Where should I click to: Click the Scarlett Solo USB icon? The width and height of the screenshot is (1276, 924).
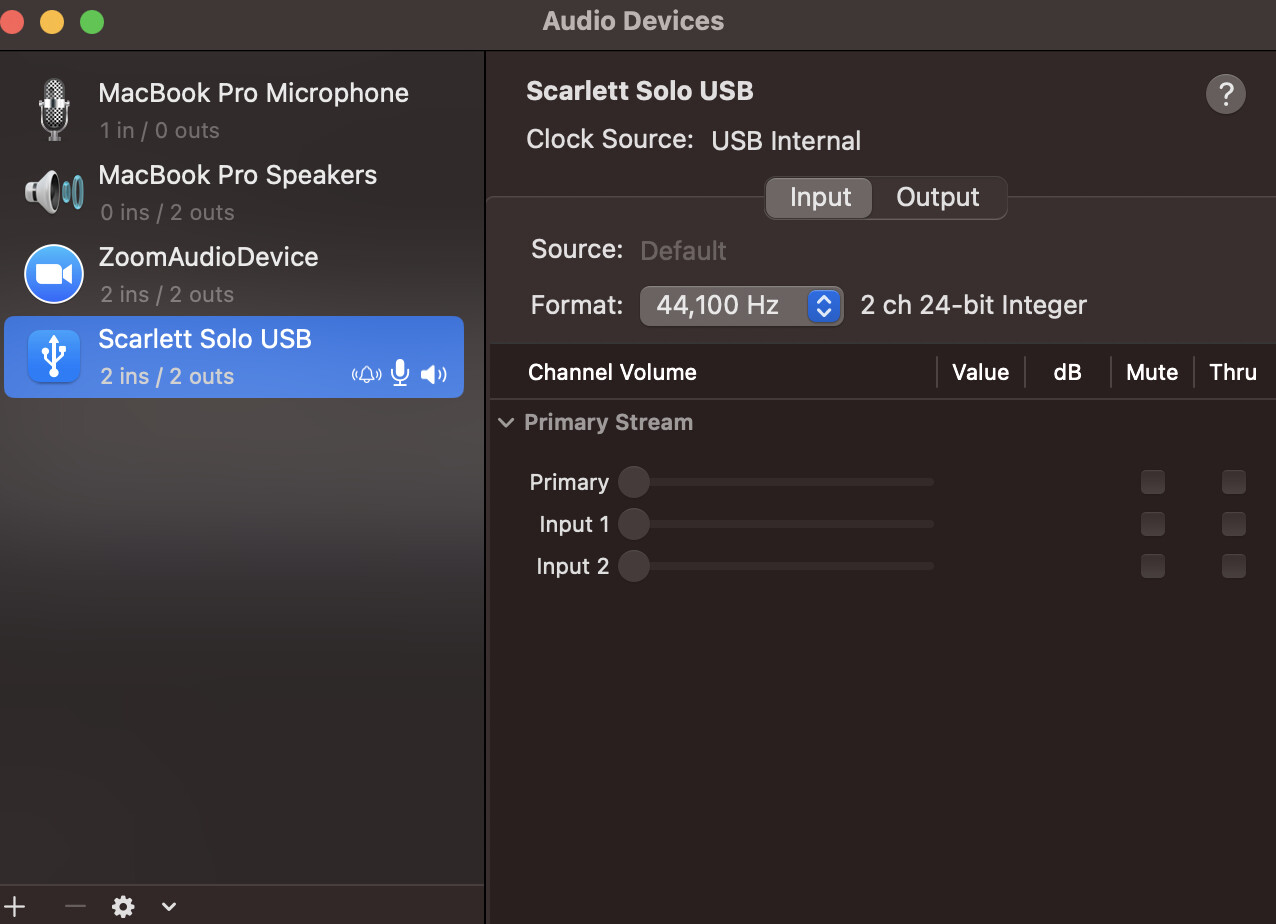pyautogui.click(x=54, y=356)
